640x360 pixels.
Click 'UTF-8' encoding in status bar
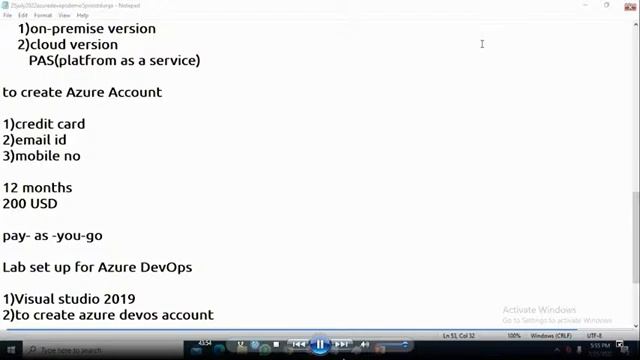(x=594, y=336)
